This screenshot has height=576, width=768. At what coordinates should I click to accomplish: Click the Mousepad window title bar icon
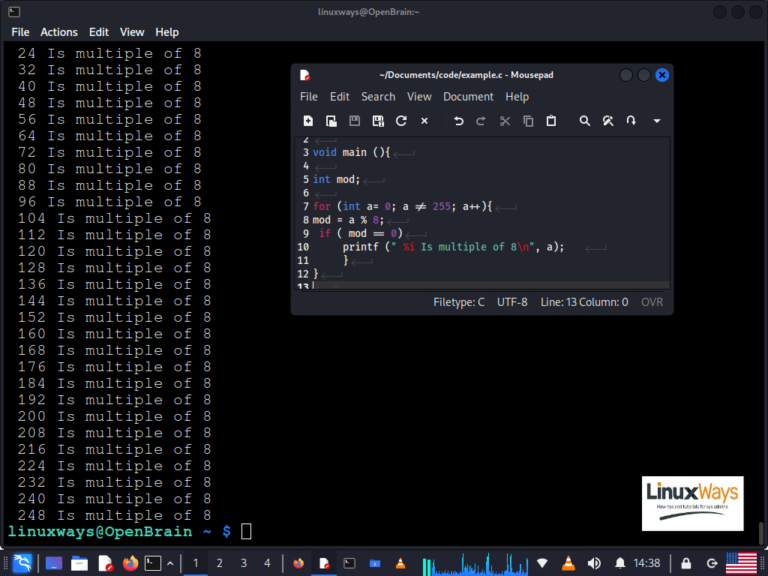[x=305, y=75]
